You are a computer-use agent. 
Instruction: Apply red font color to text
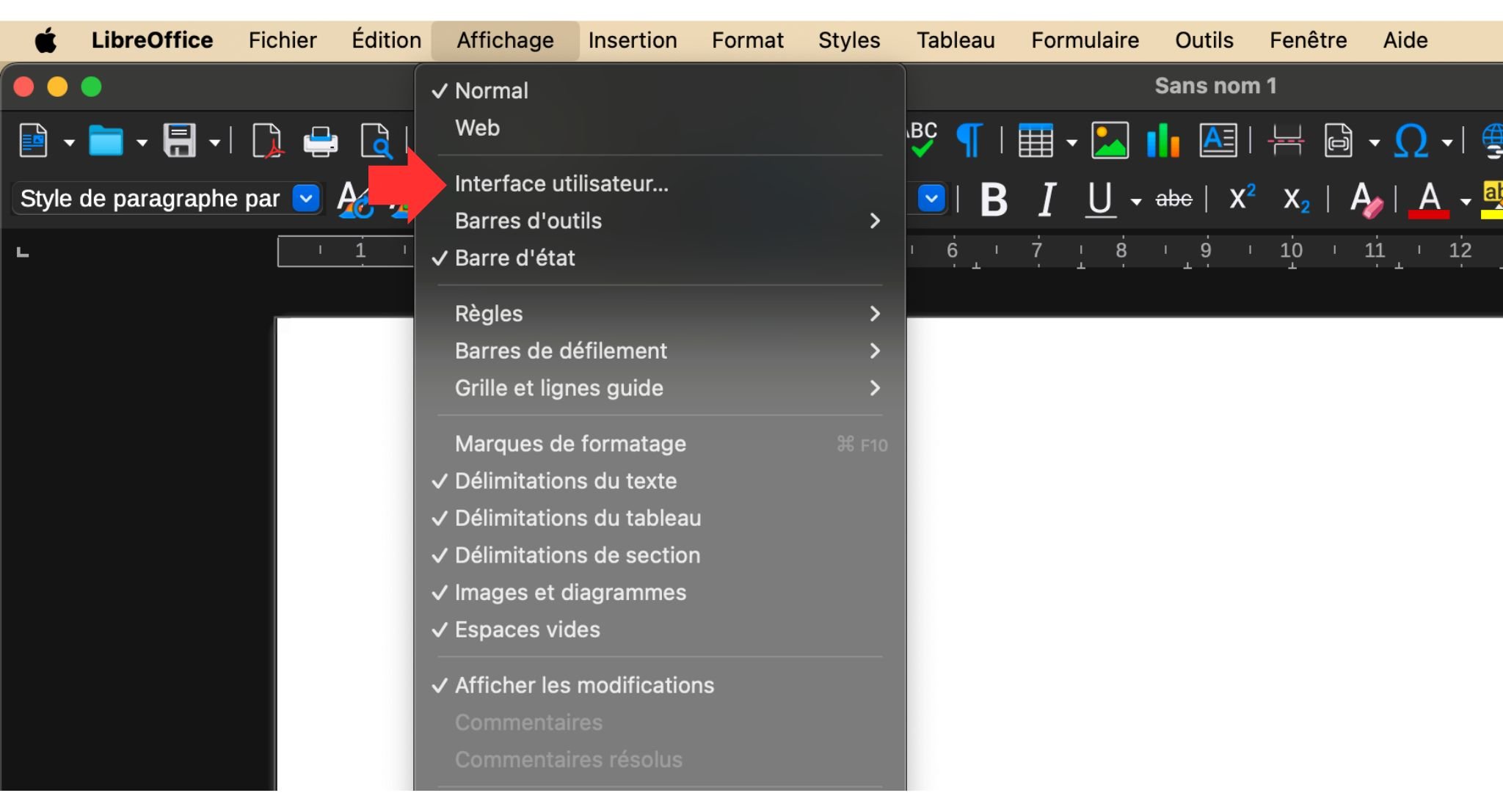tap(1427, 198)
